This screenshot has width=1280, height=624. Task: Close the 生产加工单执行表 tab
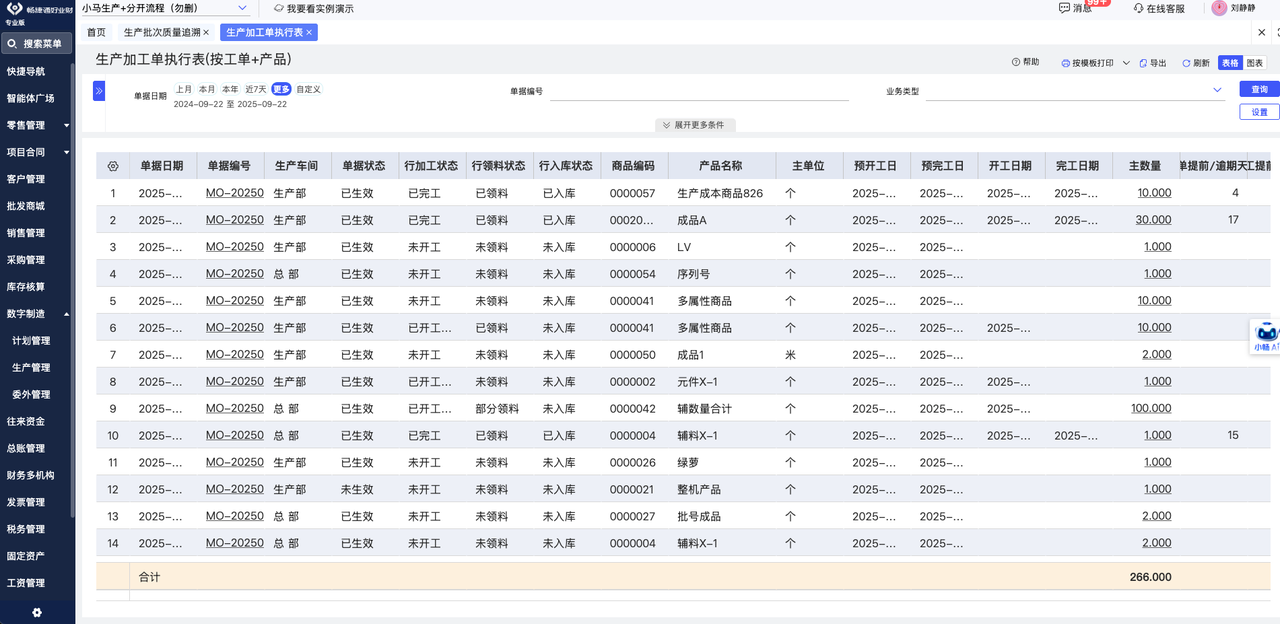point(309,33)
